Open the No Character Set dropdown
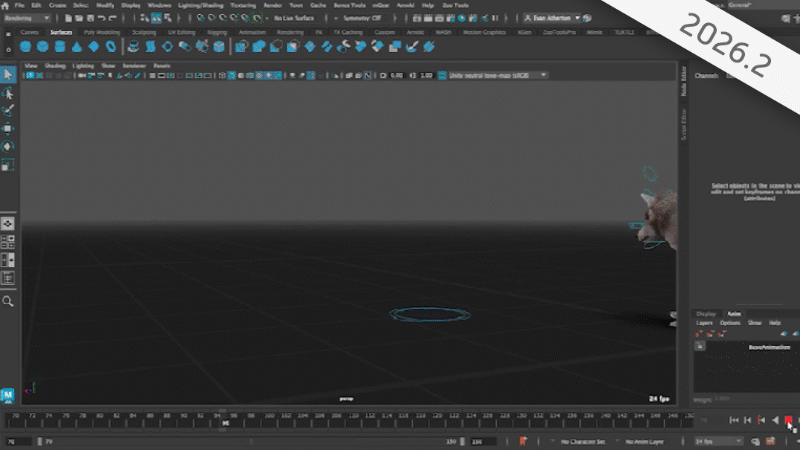This screenshot has width=800, height=450. (579, 442)
